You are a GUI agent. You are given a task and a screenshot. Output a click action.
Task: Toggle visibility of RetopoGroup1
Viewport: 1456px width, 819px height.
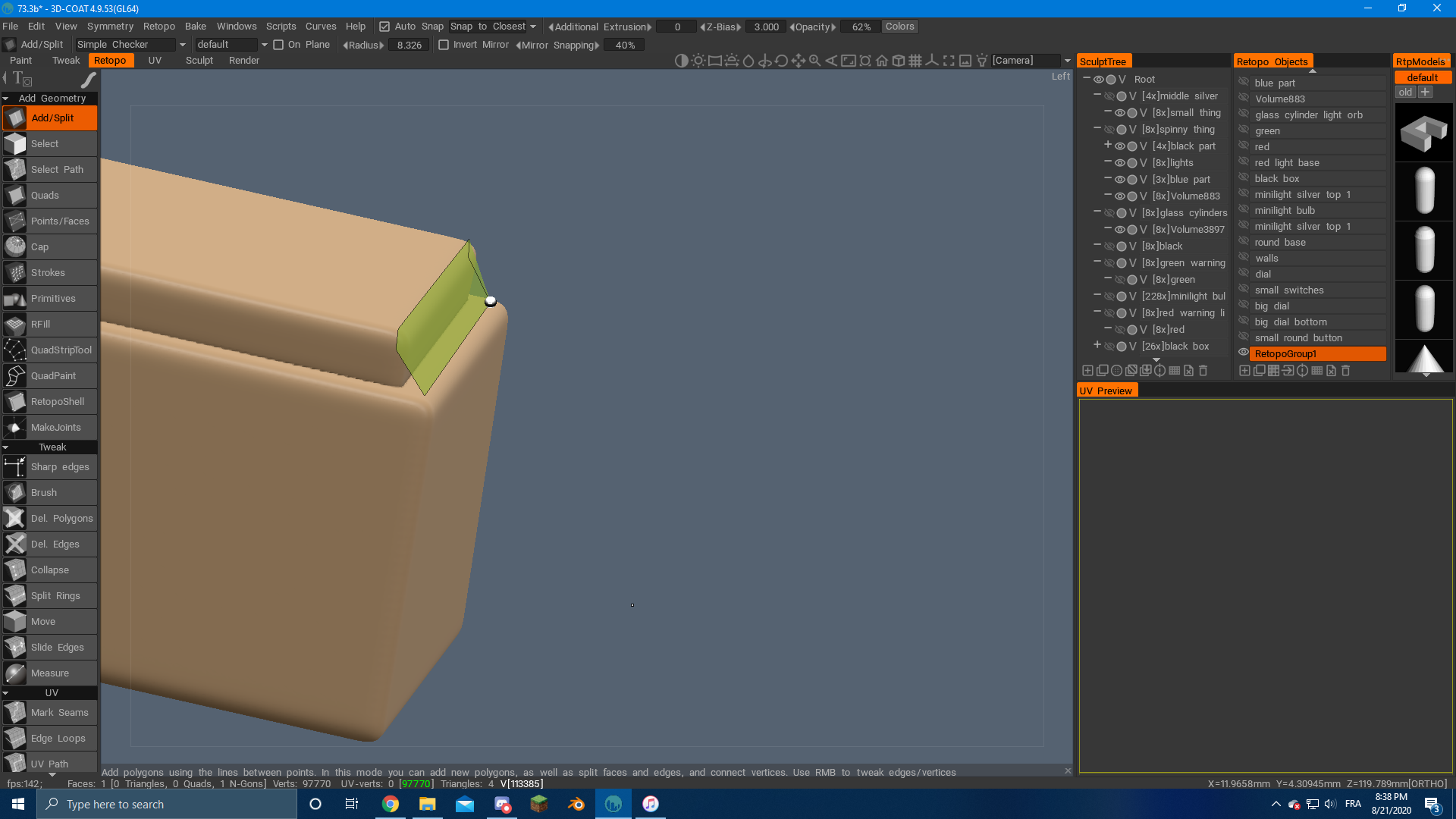tap(1244, 353)
